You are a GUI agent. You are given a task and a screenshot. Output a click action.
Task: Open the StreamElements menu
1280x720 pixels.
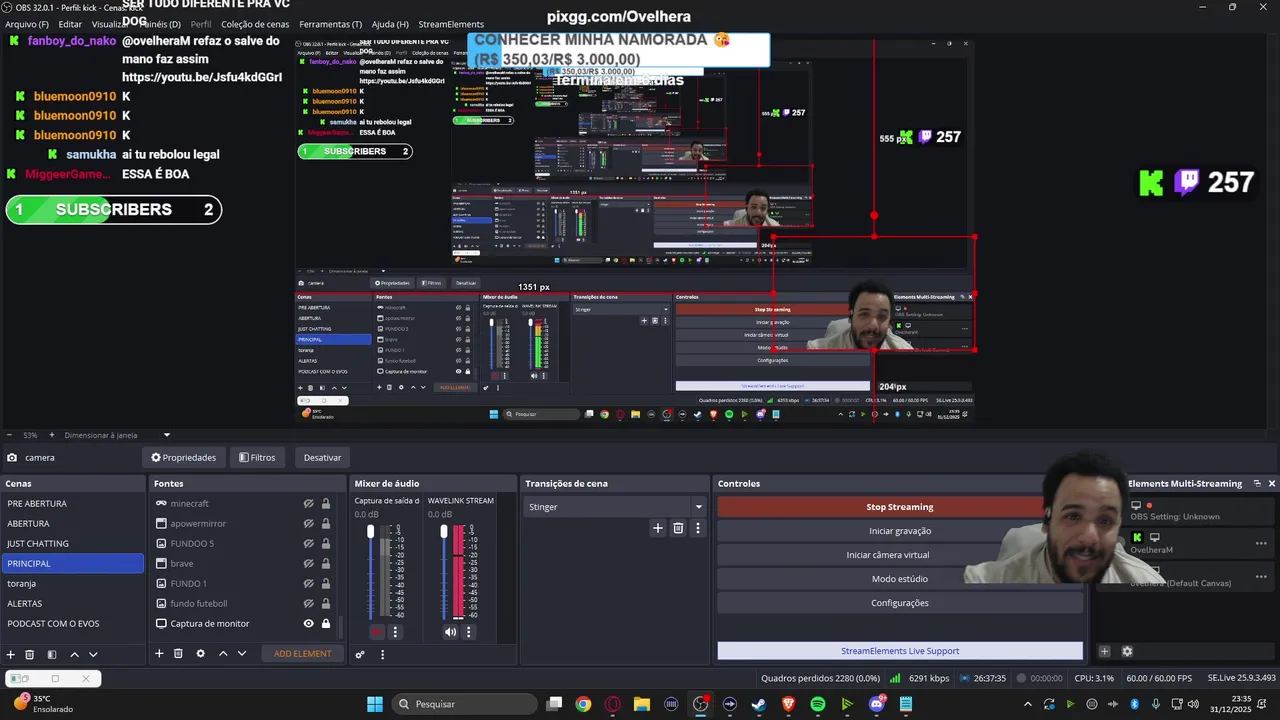[x=451, y=24]
